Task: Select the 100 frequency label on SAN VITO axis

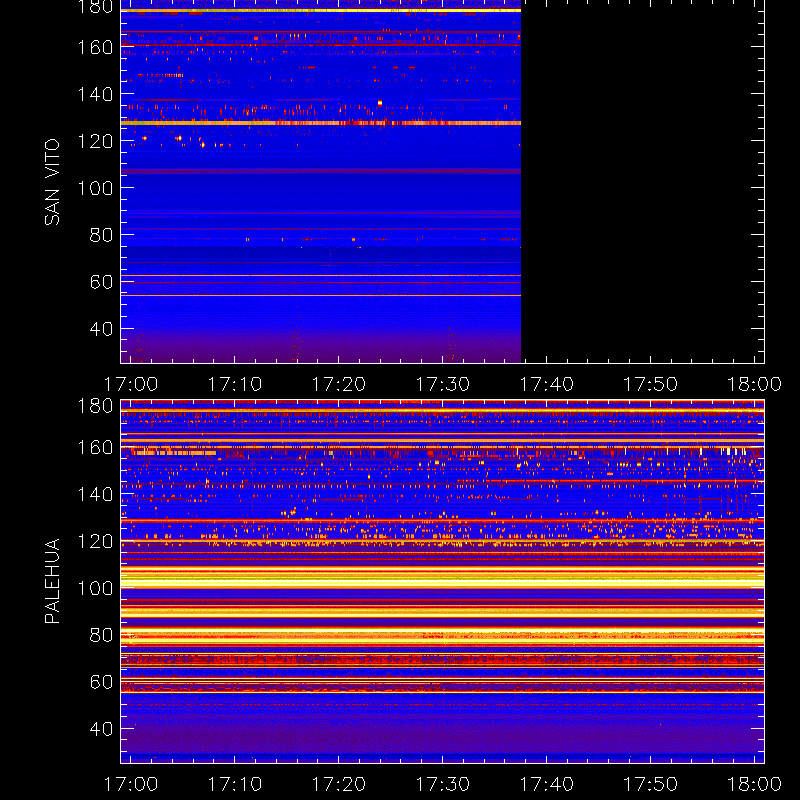Action: coord(95,188)
